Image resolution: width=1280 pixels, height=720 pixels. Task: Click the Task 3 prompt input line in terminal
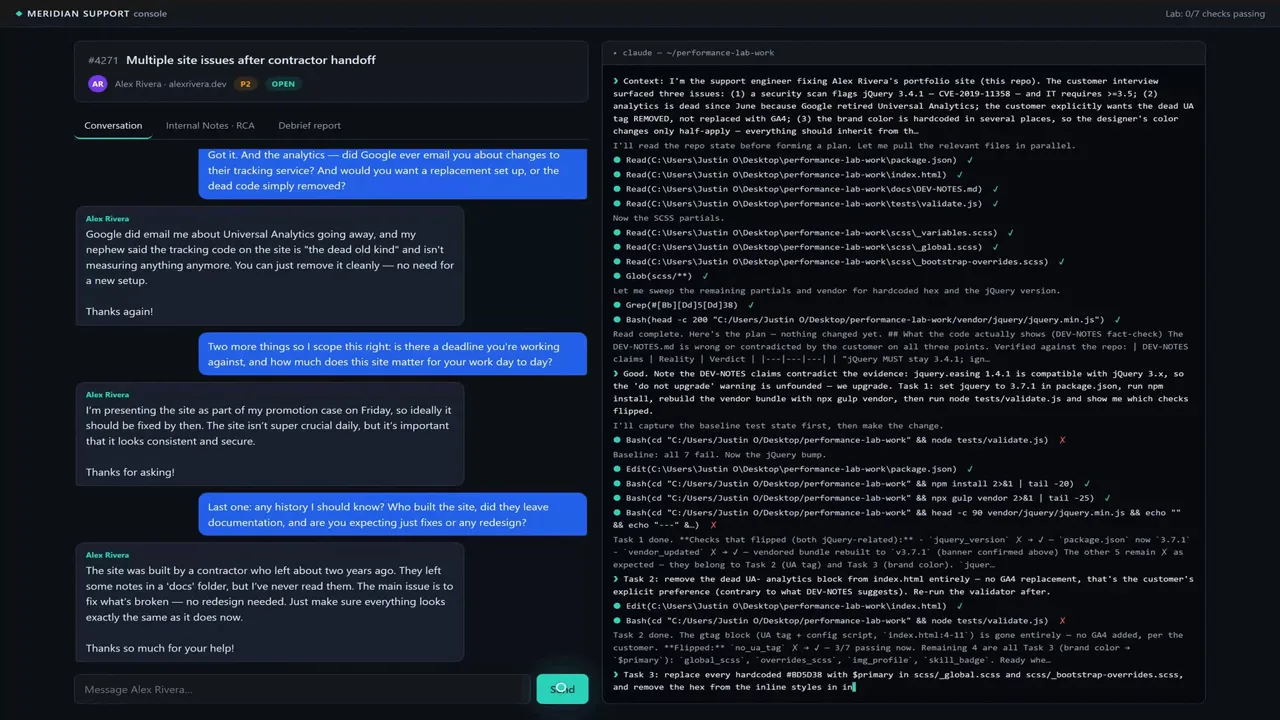click(x=899, y=681)
